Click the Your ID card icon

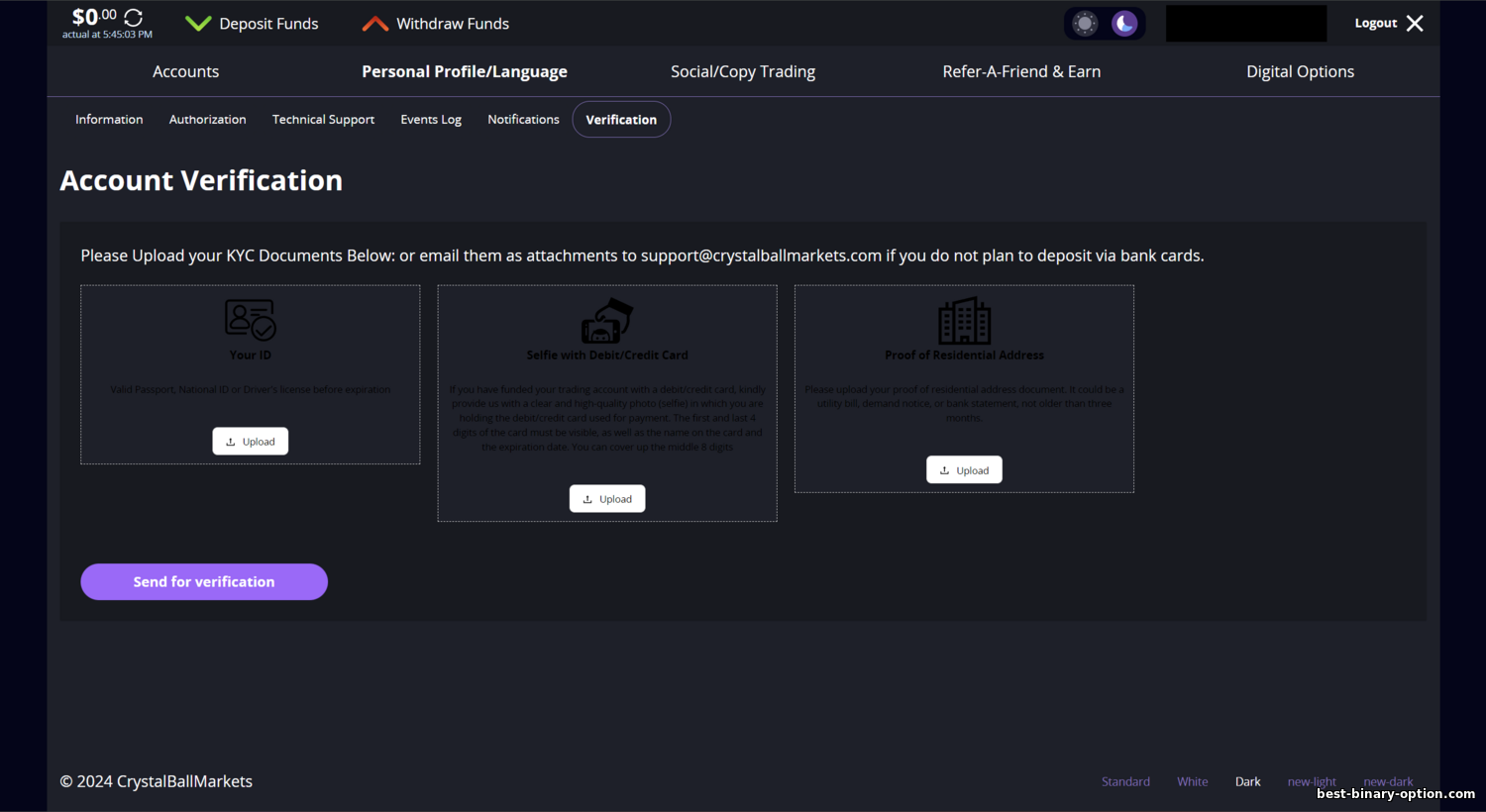pos(251,320)
